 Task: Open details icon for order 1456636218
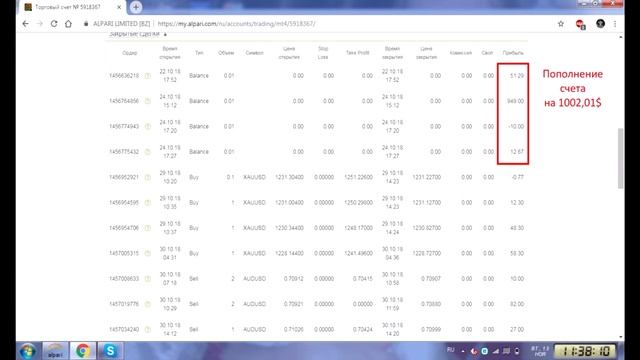point(148,76)
